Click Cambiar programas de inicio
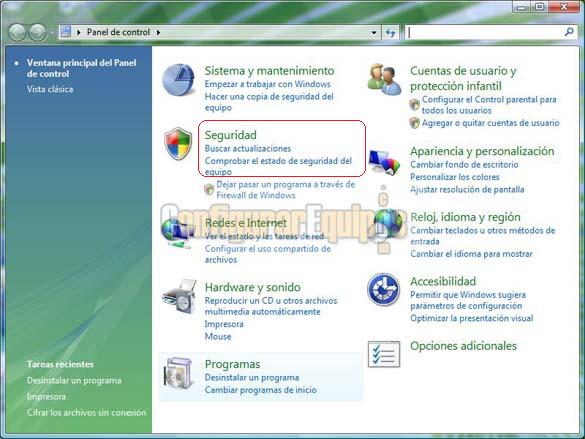The height and width of the screenshot is (439, 585). [260, 390]
